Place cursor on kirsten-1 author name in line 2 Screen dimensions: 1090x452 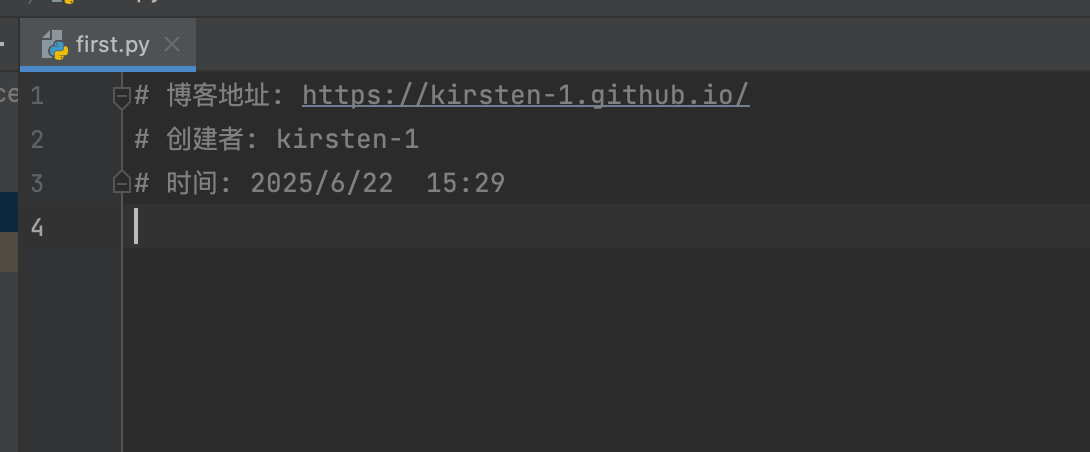pos(348,140)
